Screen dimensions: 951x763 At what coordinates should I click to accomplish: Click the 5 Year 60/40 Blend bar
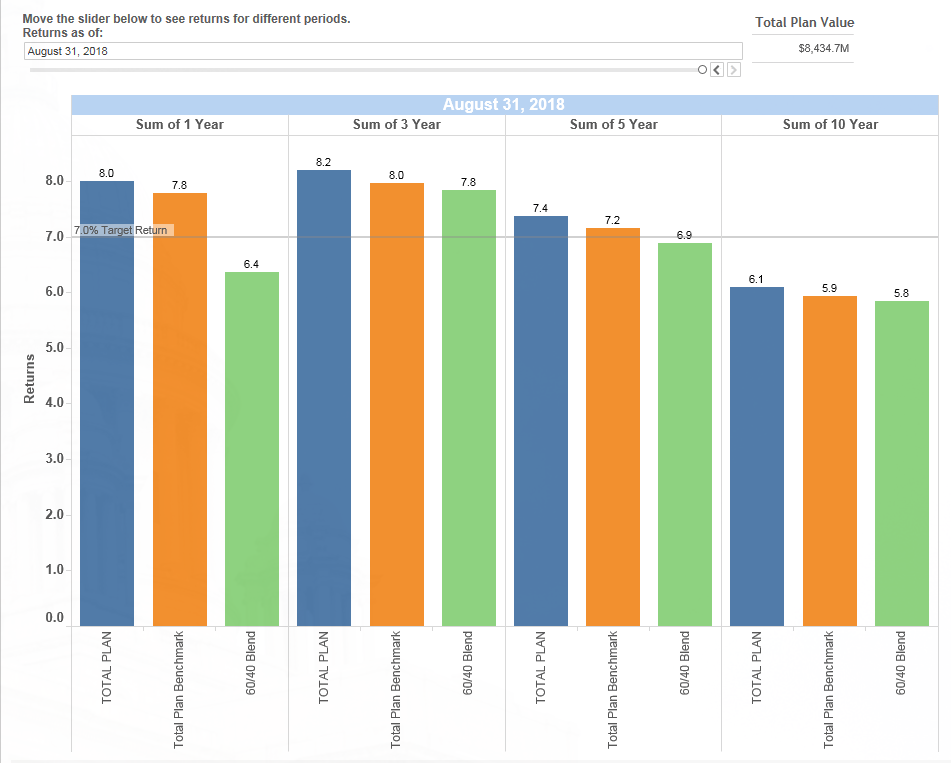(685, 434)
